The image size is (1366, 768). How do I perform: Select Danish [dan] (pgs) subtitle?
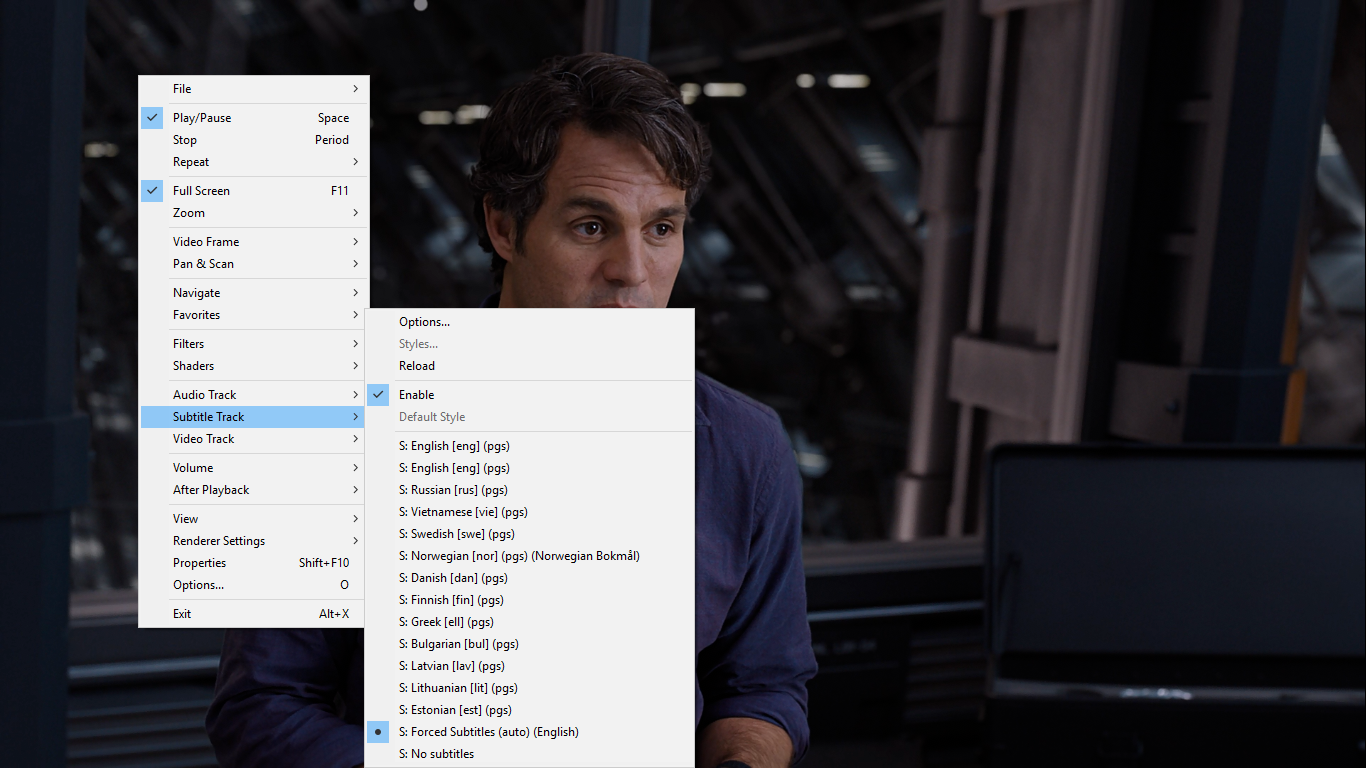tap(529, 578)
